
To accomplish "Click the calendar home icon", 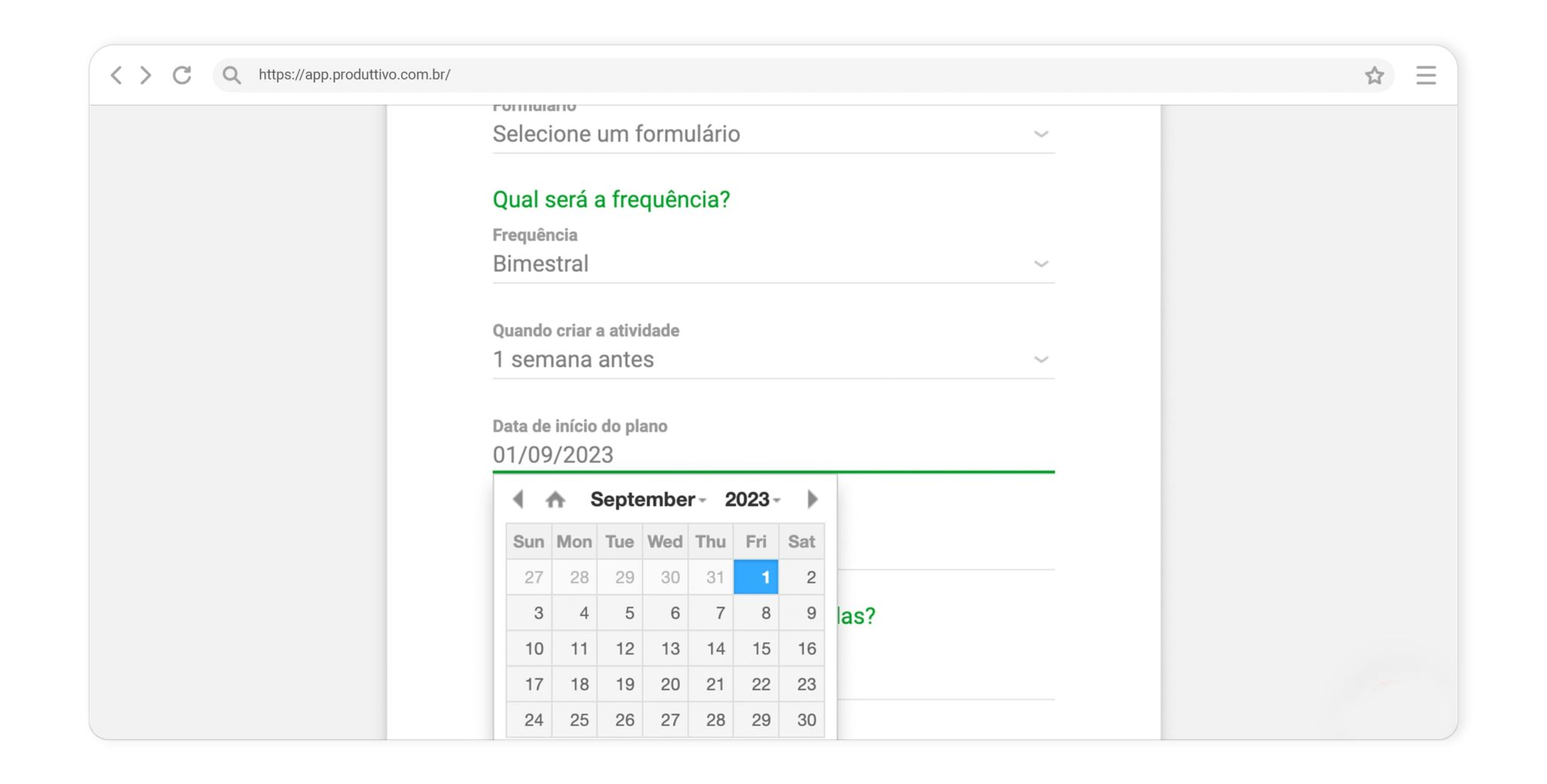I will tap(555, 499).
